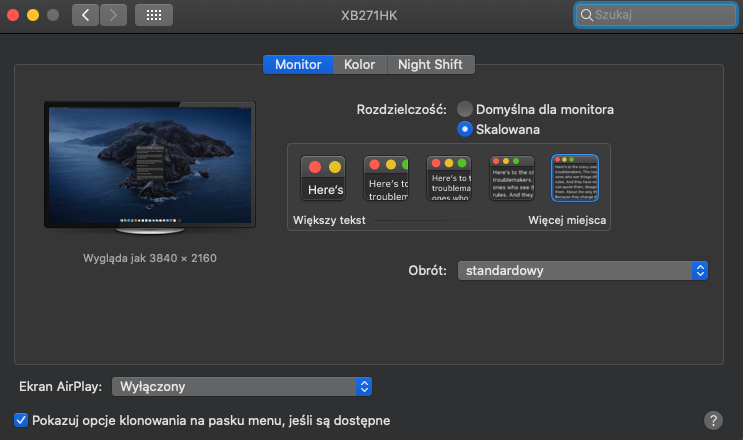The image size is (743, 440).
Task: Open the 'Obrót' rotation dropdown
Action: tap(583, 271)
